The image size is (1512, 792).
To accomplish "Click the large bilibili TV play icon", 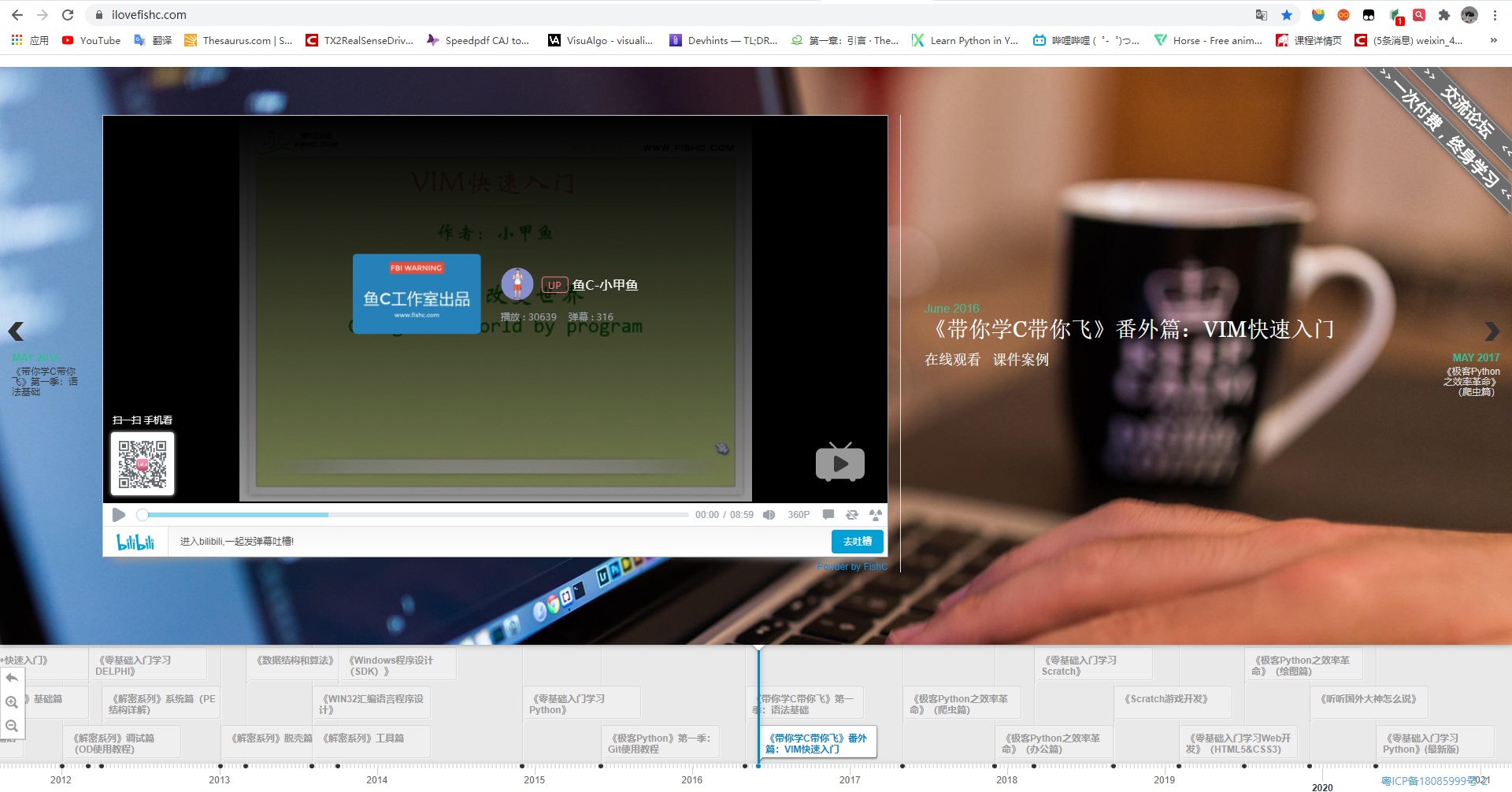I will (x=840, y=462).
